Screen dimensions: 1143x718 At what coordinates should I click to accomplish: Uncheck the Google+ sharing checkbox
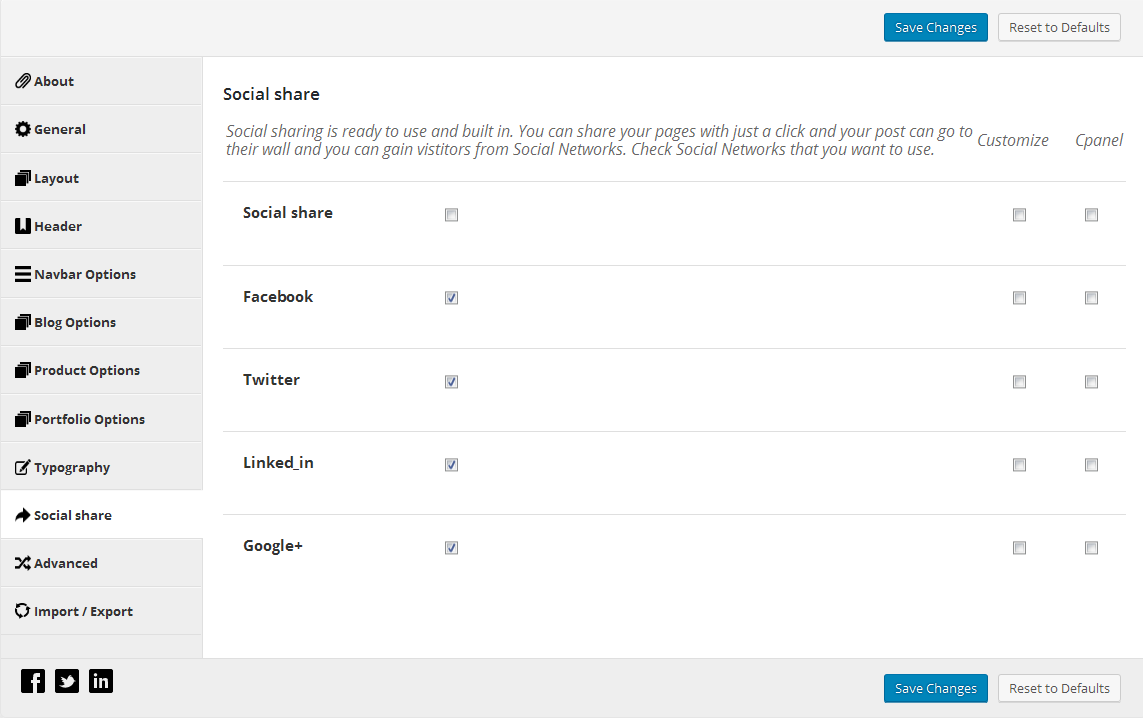(451, 547)
